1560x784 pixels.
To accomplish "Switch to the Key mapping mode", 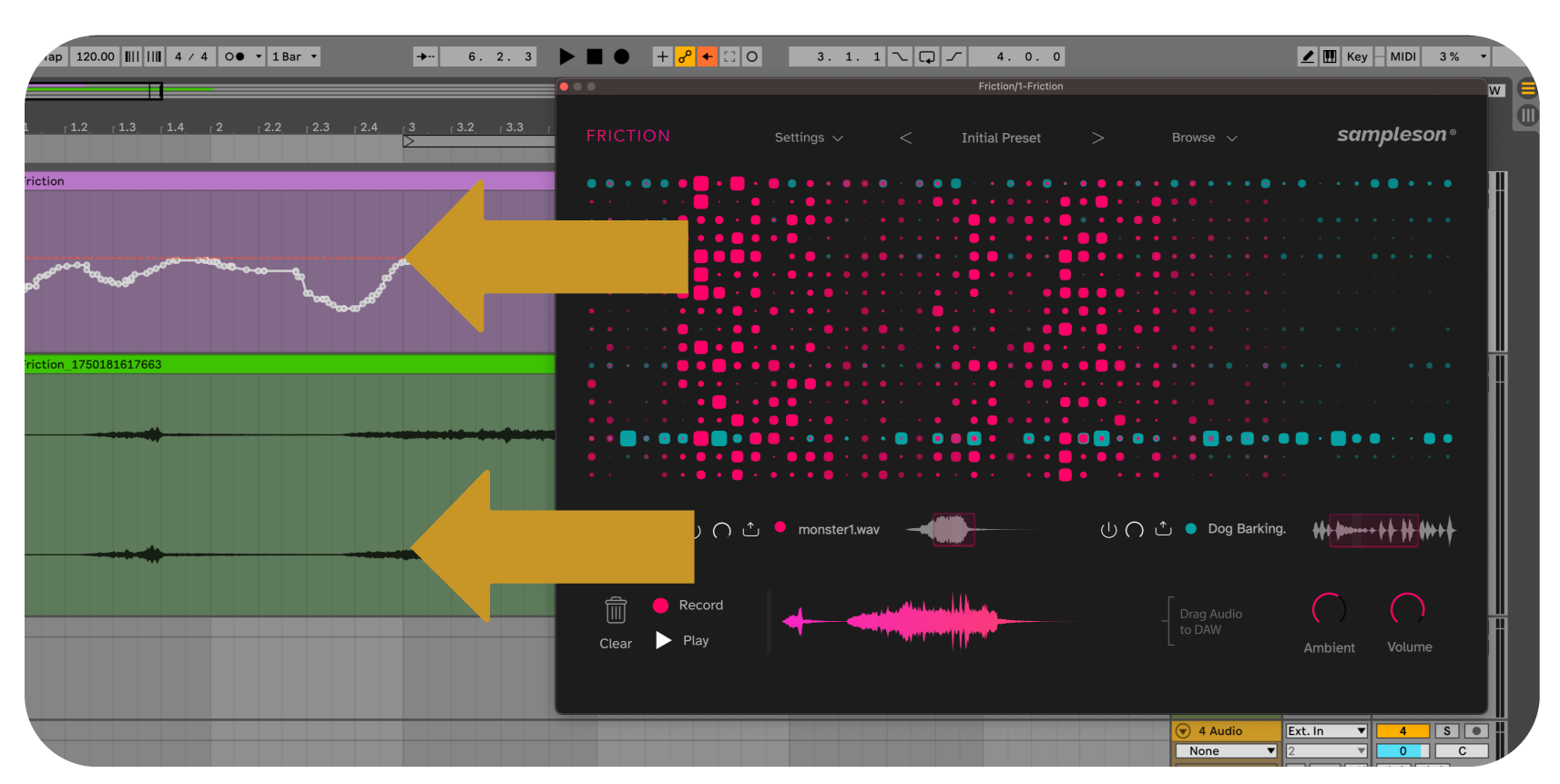I will (x=1357, y=56).
